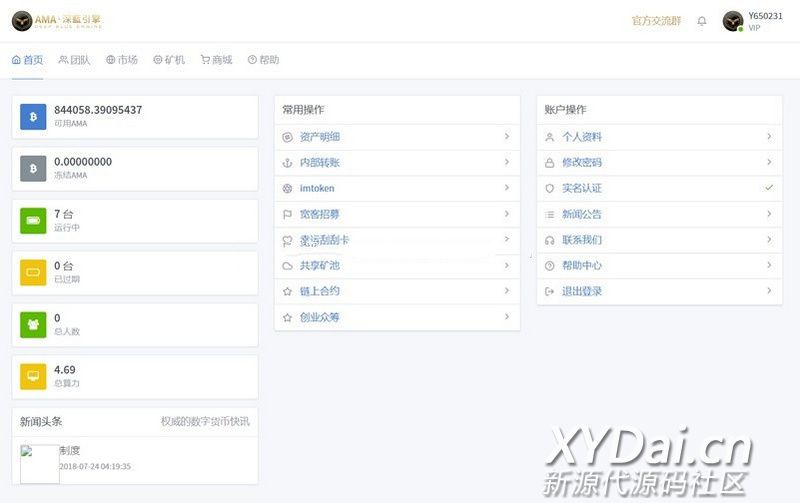Expand the 资产明细 row arrow
This screenshot has width=800, height=503.
pyautogui.click(x=506, y=136)
